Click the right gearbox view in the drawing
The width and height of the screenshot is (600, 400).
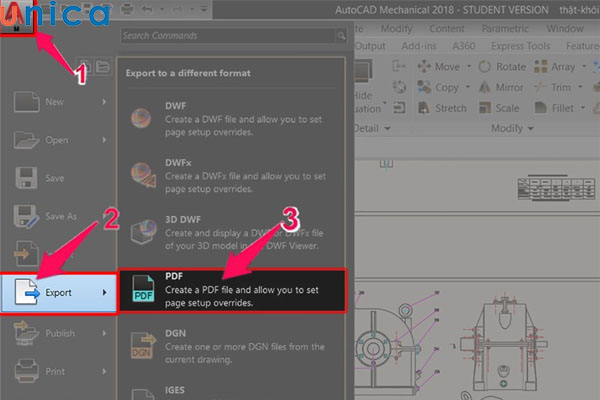click(x=502, y=344)
